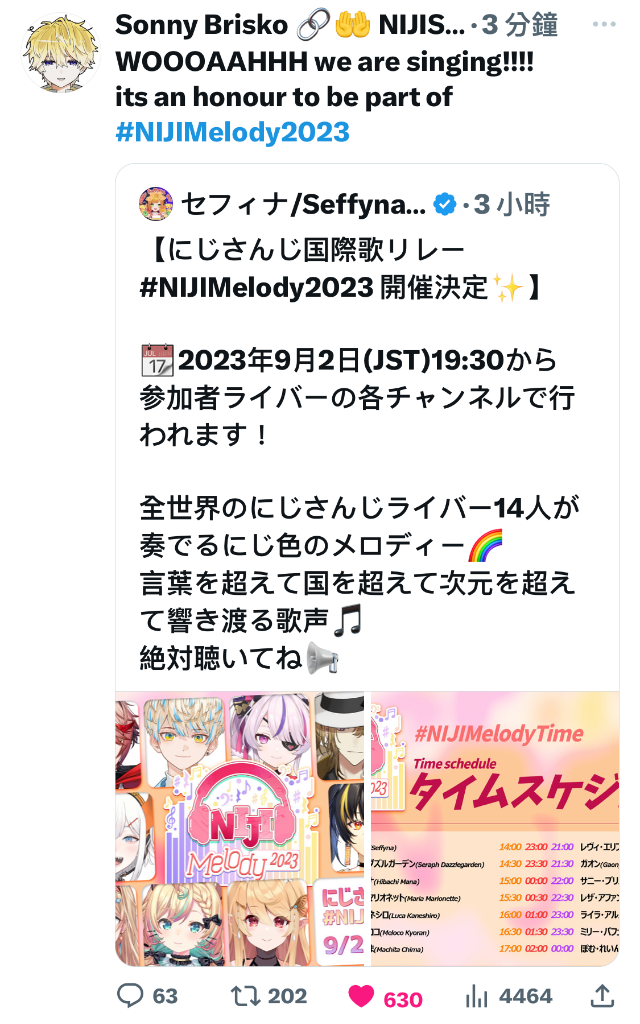Click the 202 retweet count

point(287,996)
